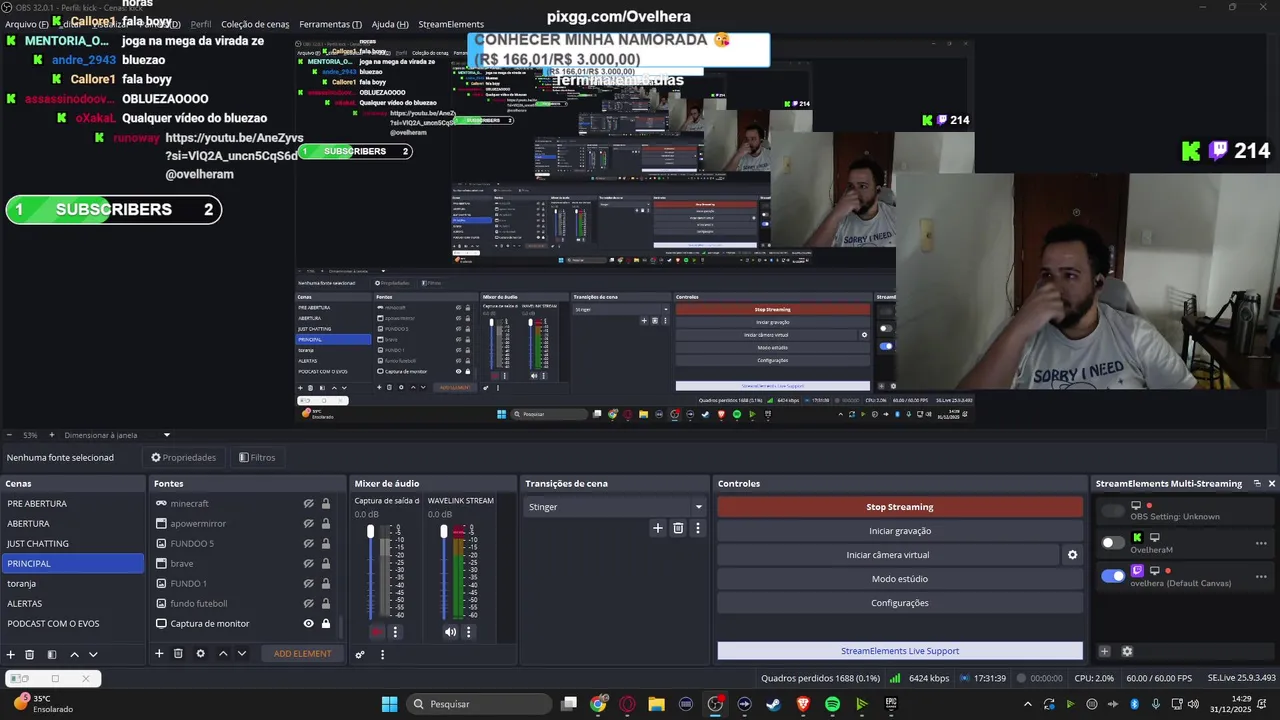1280x720 pixels.
Task: Open transition properties three-dots menu
Action: coord(698,528)
